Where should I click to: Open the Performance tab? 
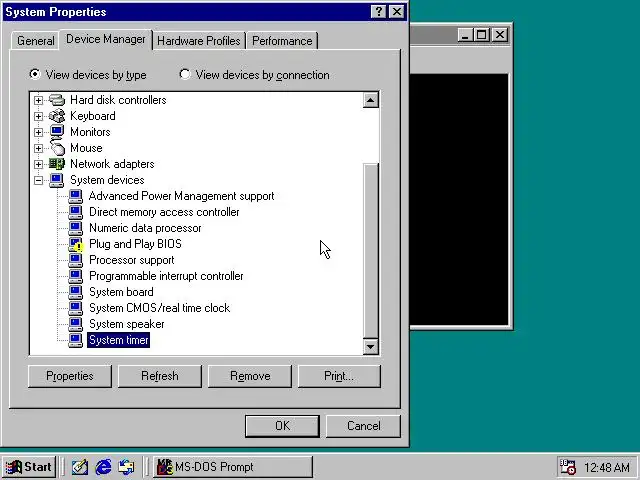pos(282,41)
